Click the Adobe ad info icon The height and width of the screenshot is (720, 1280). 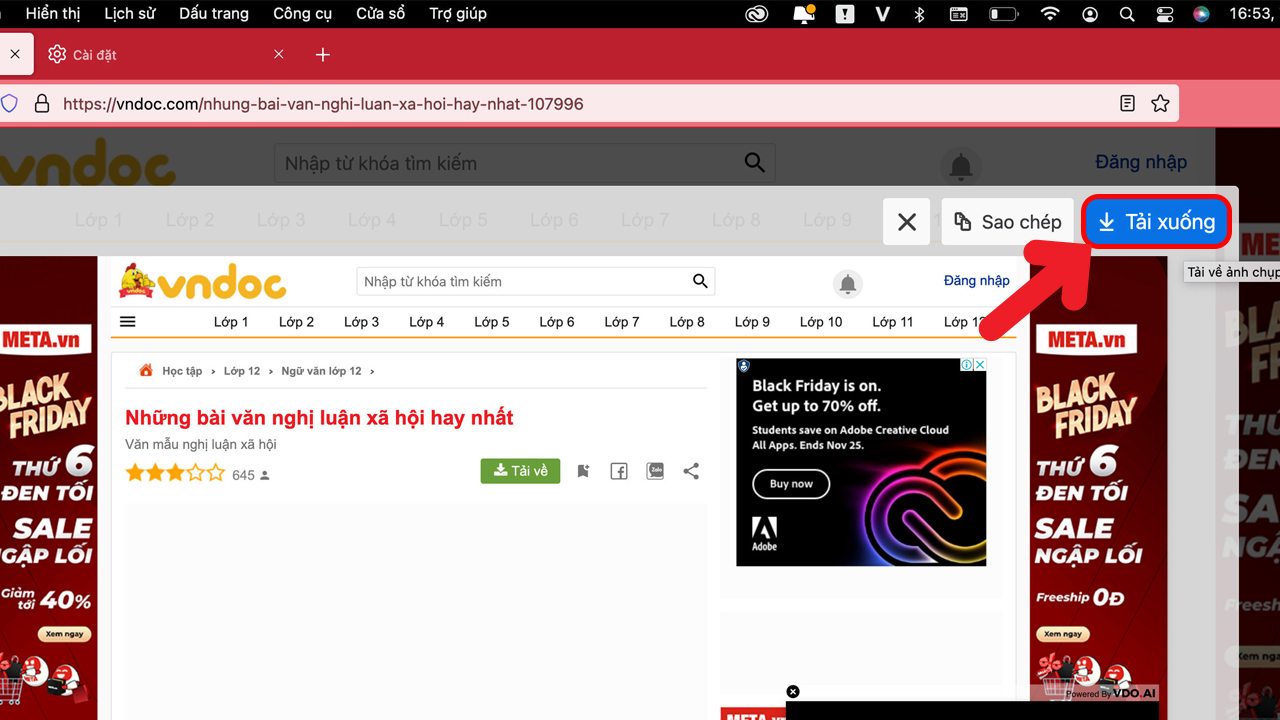click(968, 365)
